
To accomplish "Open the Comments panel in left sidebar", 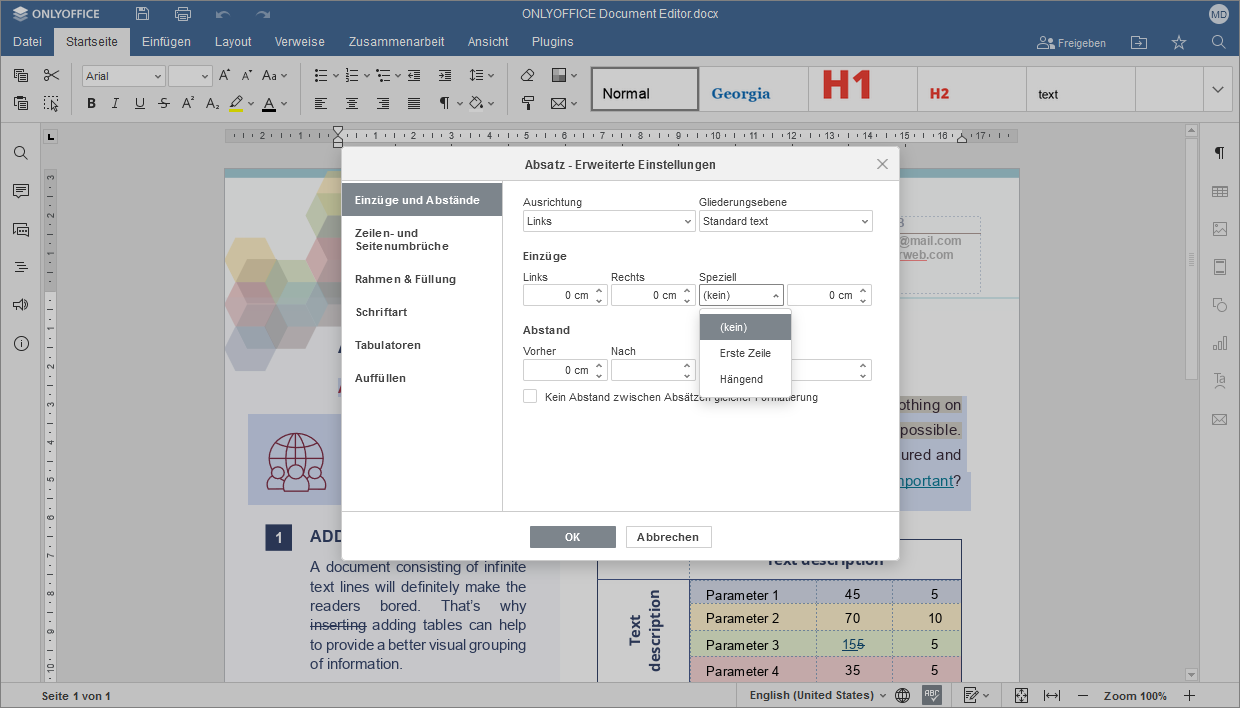I will coord(21,191).
